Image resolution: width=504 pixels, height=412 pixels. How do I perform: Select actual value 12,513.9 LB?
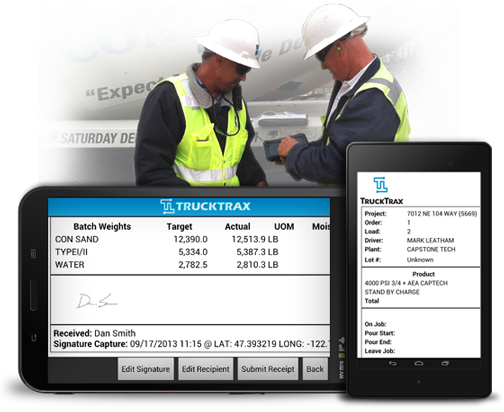click(255, 239)
